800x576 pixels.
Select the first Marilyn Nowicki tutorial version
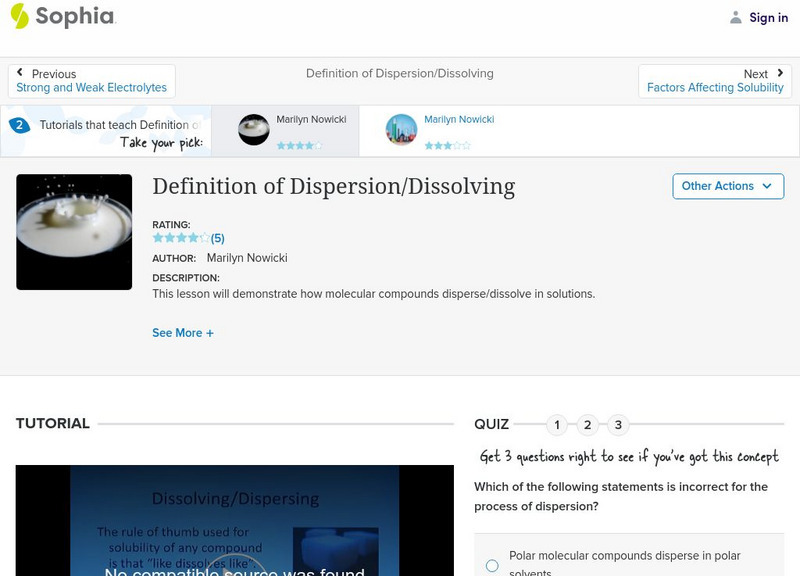coord(292,130)
